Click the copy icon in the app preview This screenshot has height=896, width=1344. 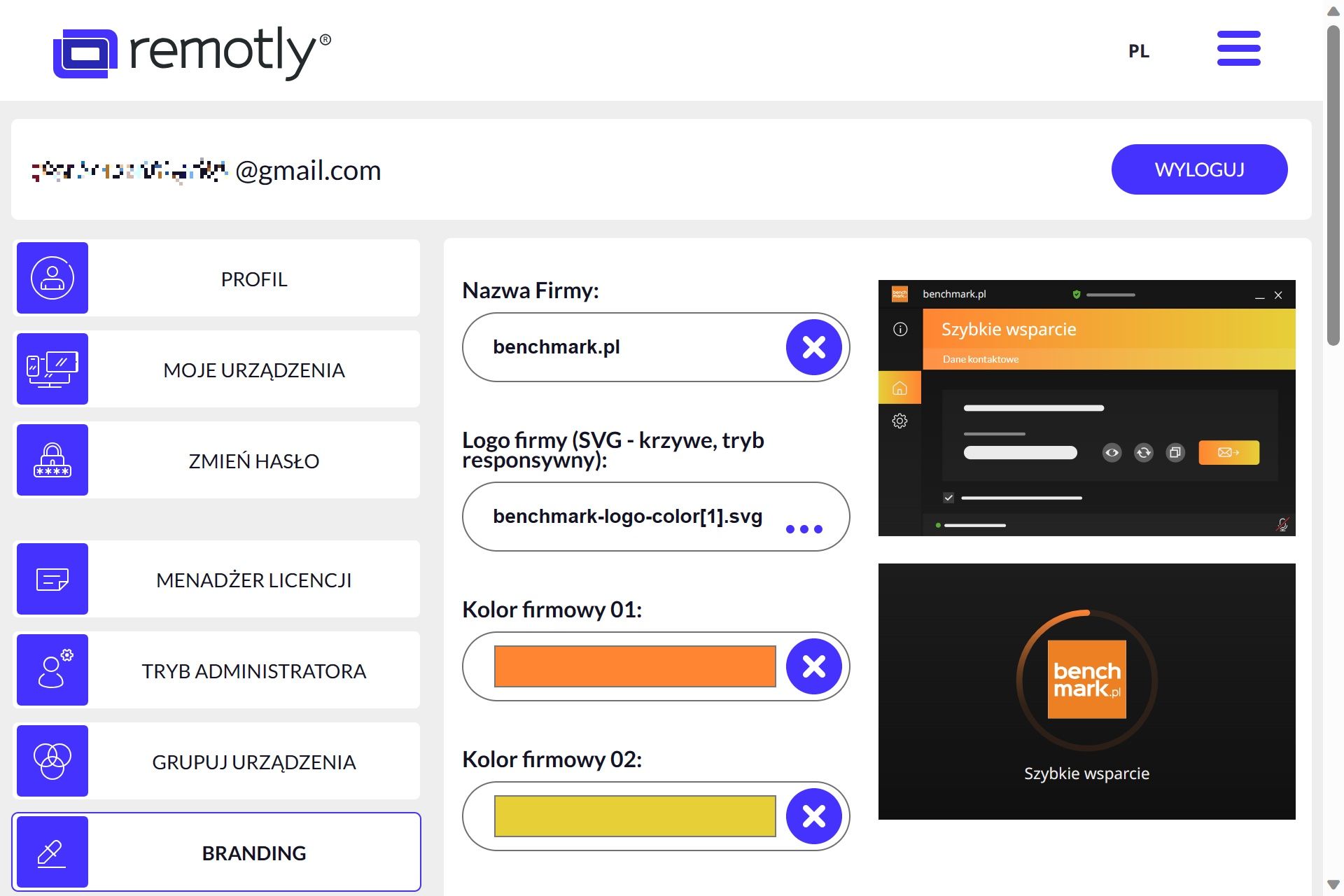(1175, 453)
